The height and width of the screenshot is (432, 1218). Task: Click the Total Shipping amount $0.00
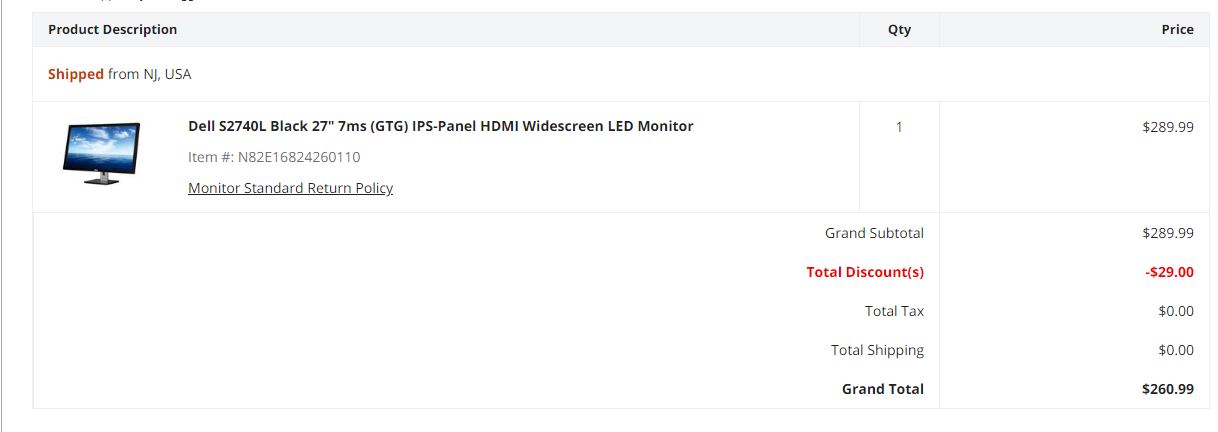1176,350
